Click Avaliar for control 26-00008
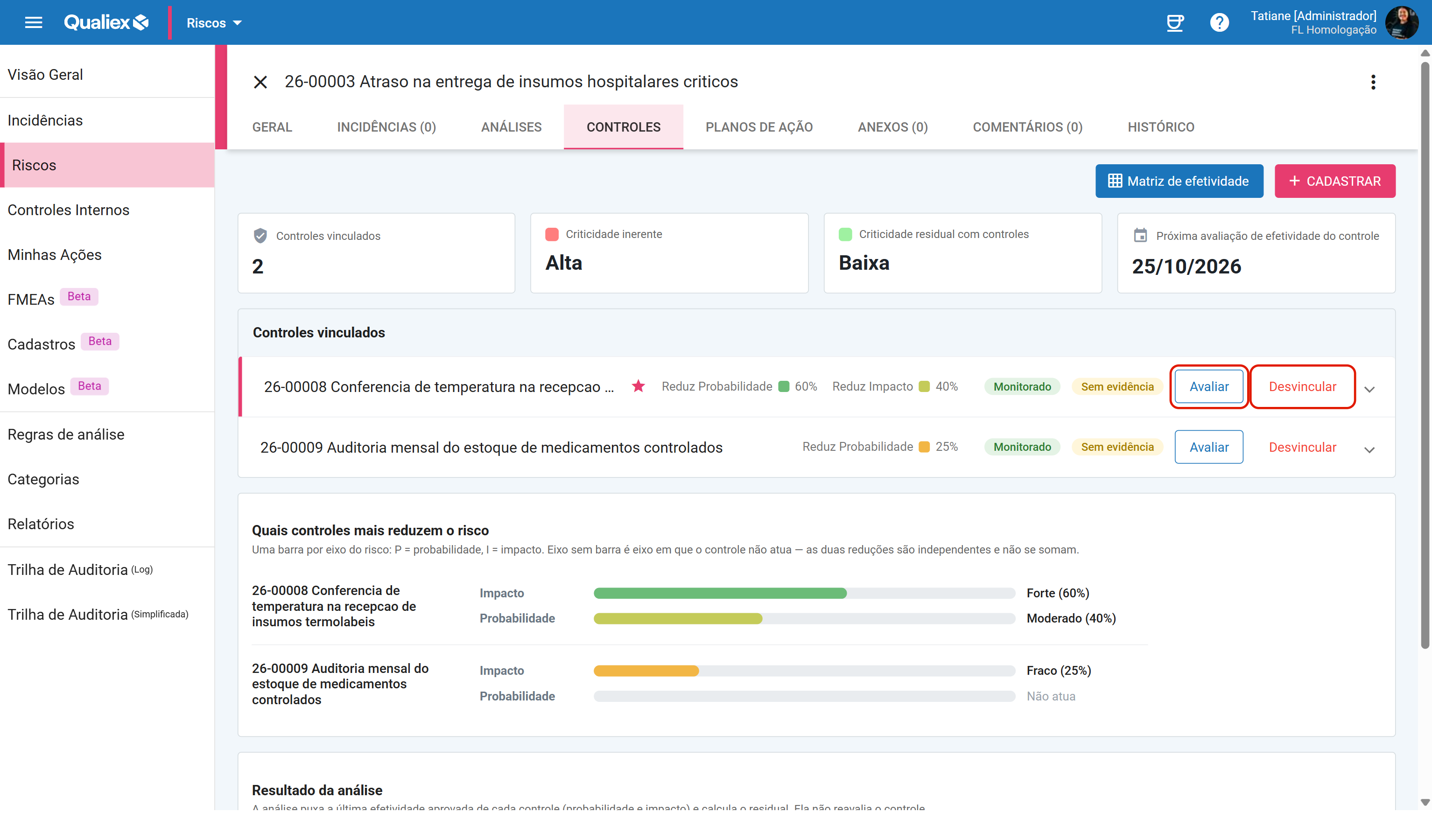The height and width of the screenshot is (840, 1432). [x=1209, y=386]
